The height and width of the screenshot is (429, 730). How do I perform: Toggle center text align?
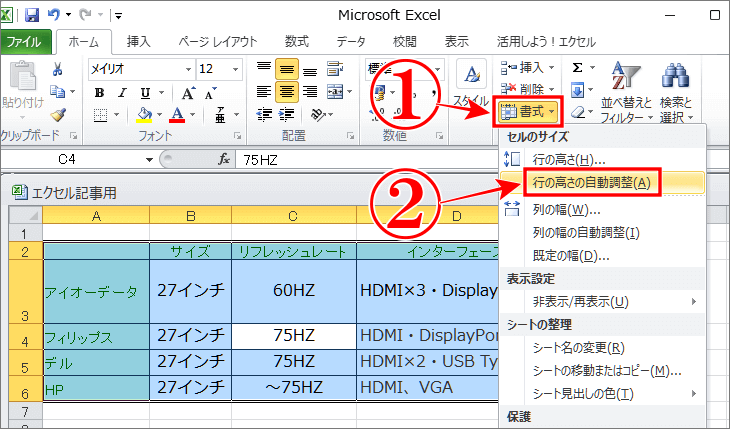click(x=287, y=92)
